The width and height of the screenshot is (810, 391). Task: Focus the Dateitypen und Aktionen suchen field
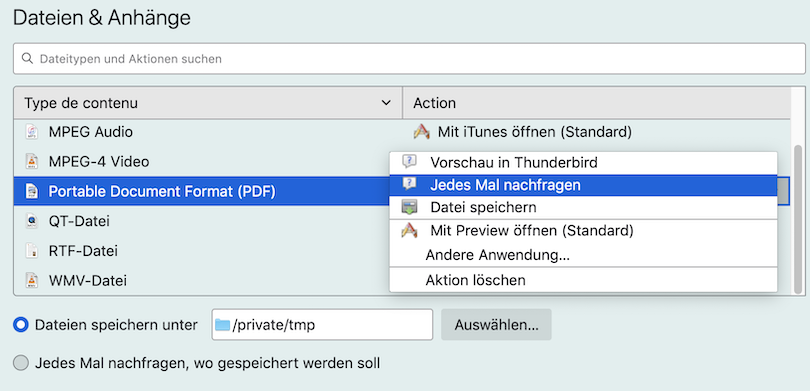(409, 58)
